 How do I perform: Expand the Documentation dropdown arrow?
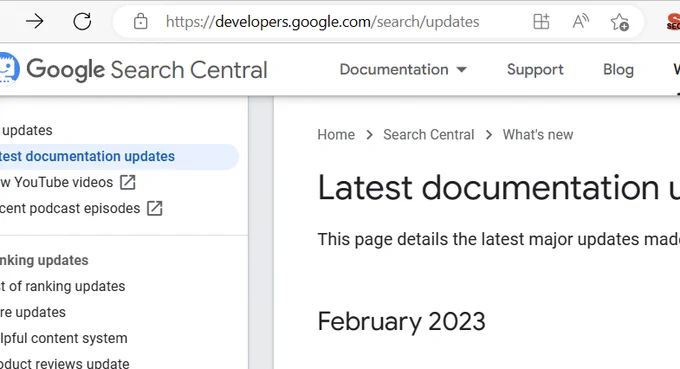(462, 69)
